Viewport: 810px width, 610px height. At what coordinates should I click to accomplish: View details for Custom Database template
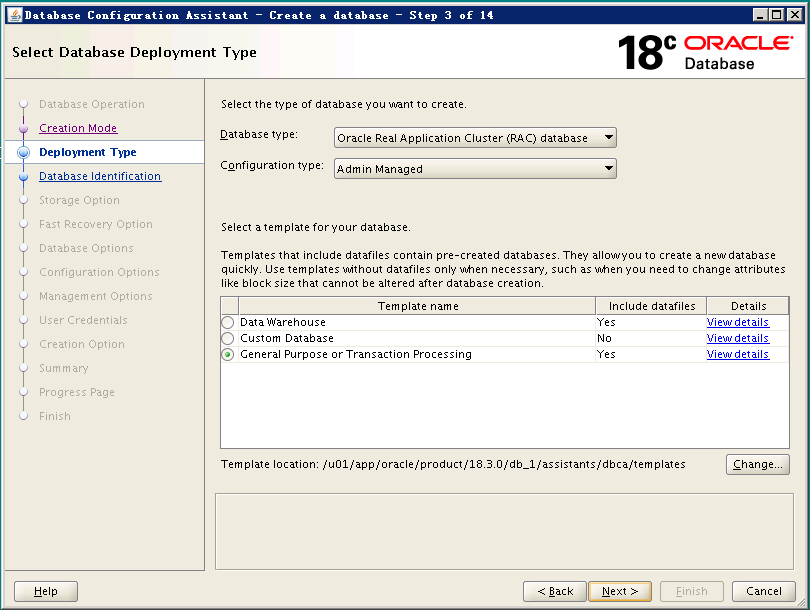click(x=738, y=338)
